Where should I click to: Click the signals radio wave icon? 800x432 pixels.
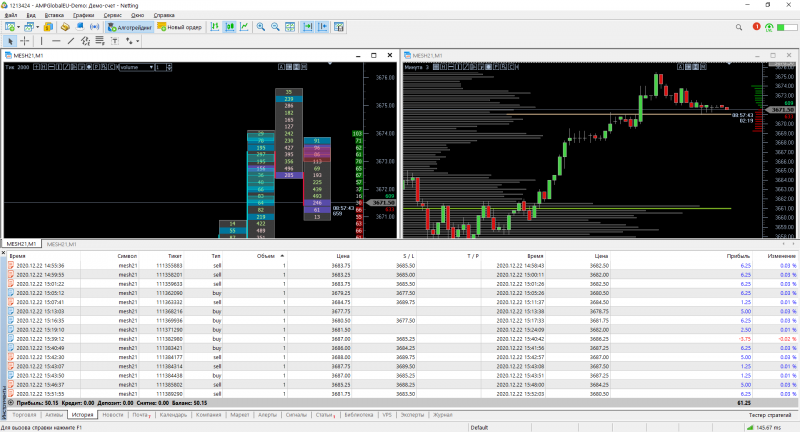pos(94,27)
